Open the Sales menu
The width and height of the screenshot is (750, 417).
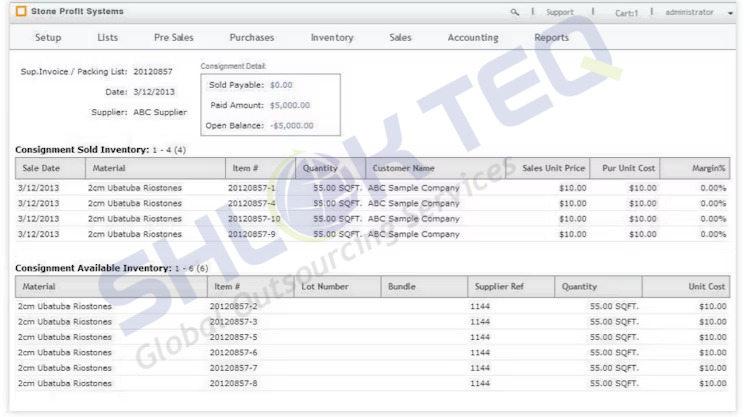400,37
